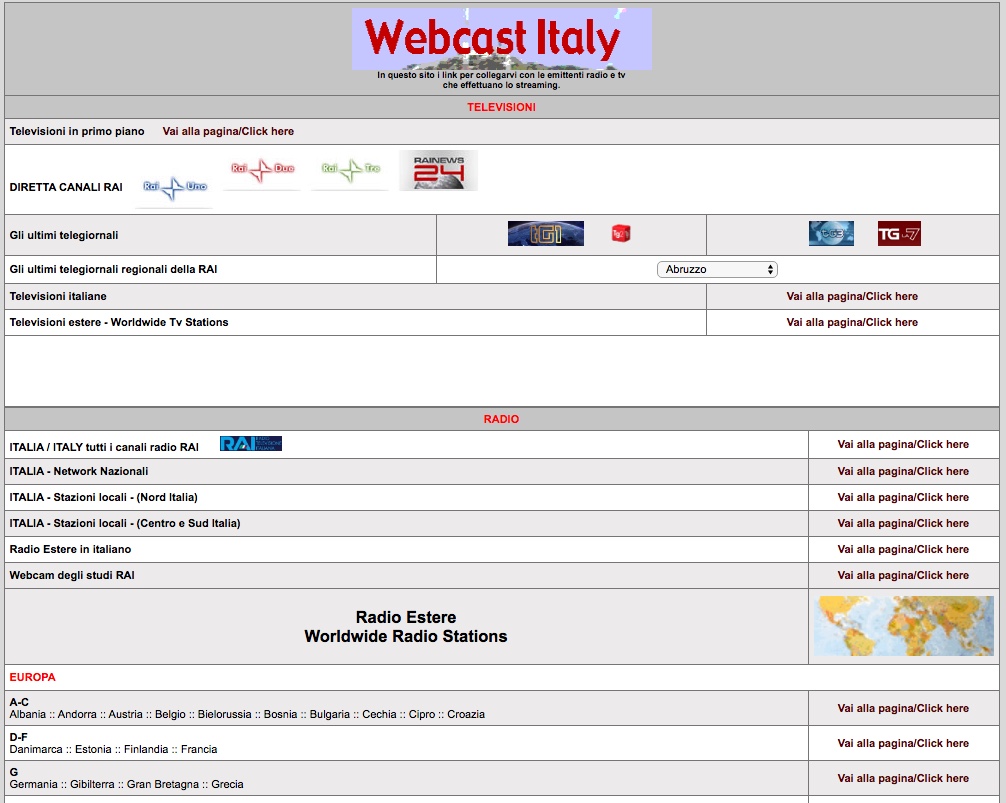Image resolution: width=1006 pixels, height=803 pixels.
Task: Click 'Gli ultimi telegiornali regionali della RAI'
Action: tap(114, 269)
